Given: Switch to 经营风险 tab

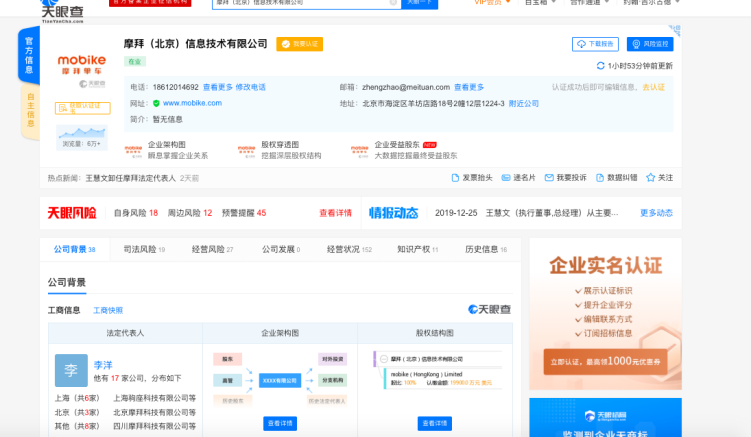Looking at the screenshot, I should (x=212, y=249).
